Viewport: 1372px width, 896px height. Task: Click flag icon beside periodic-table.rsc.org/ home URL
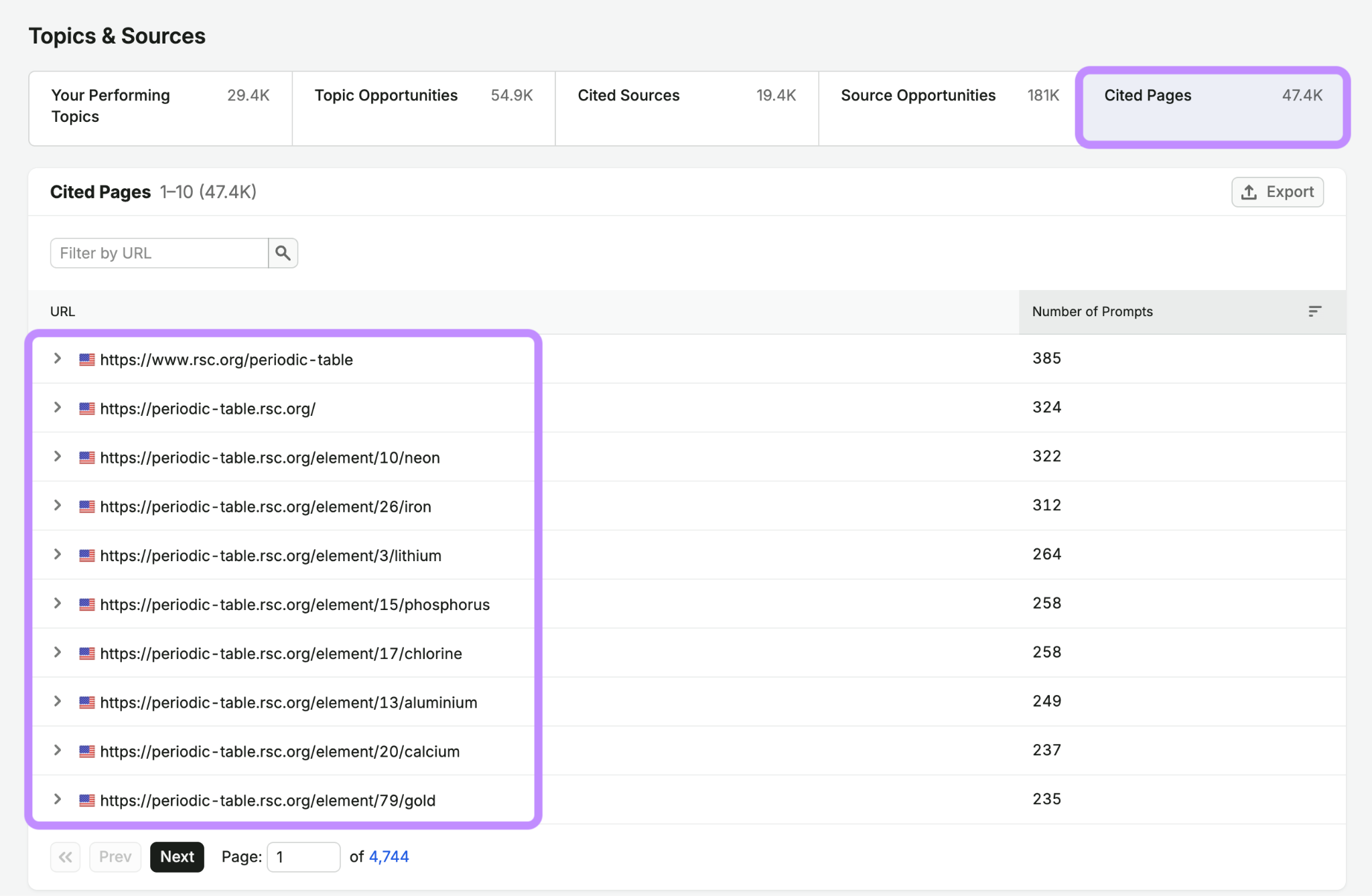[x=87, y=408]
